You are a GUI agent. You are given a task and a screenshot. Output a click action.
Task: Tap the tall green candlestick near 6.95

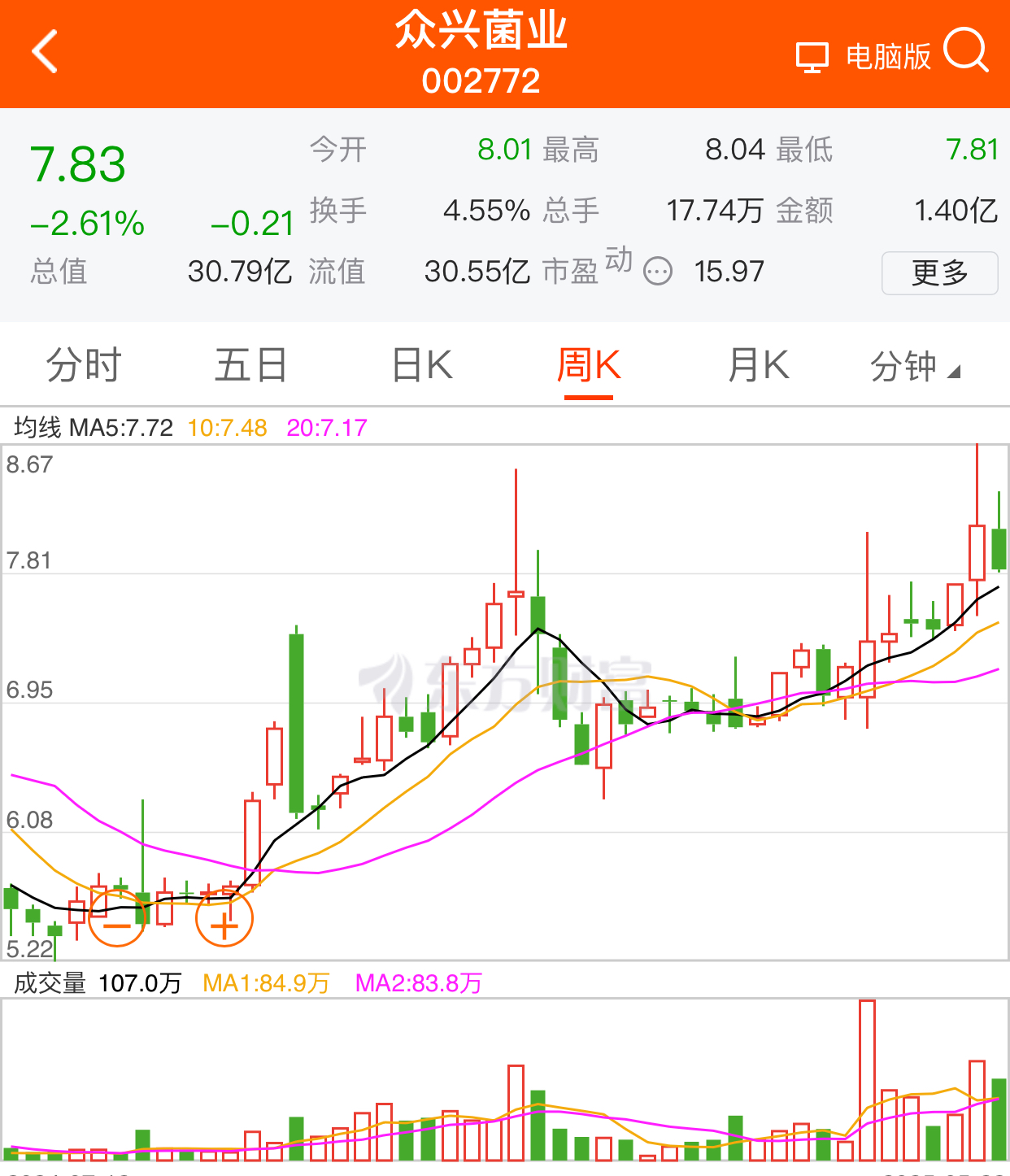(x=297, y=722)
